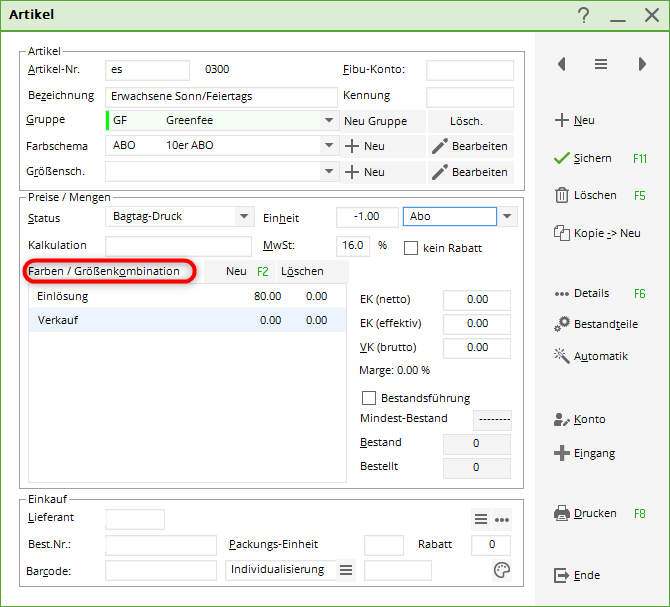Click the Bezeichnung text field
Screen dimensions: 670x607
pos(221,97)
